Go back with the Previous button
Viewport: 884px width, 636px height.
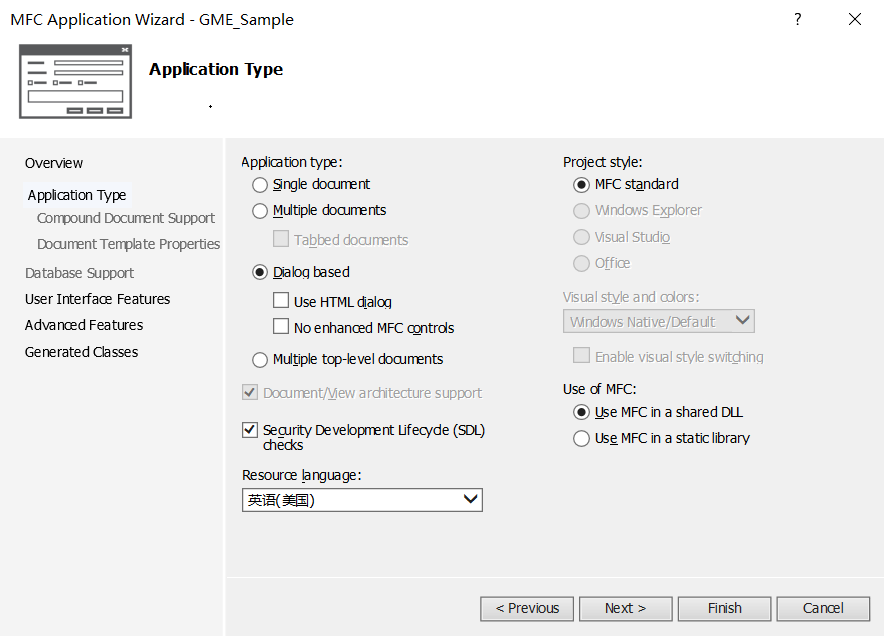pos(527,608)
